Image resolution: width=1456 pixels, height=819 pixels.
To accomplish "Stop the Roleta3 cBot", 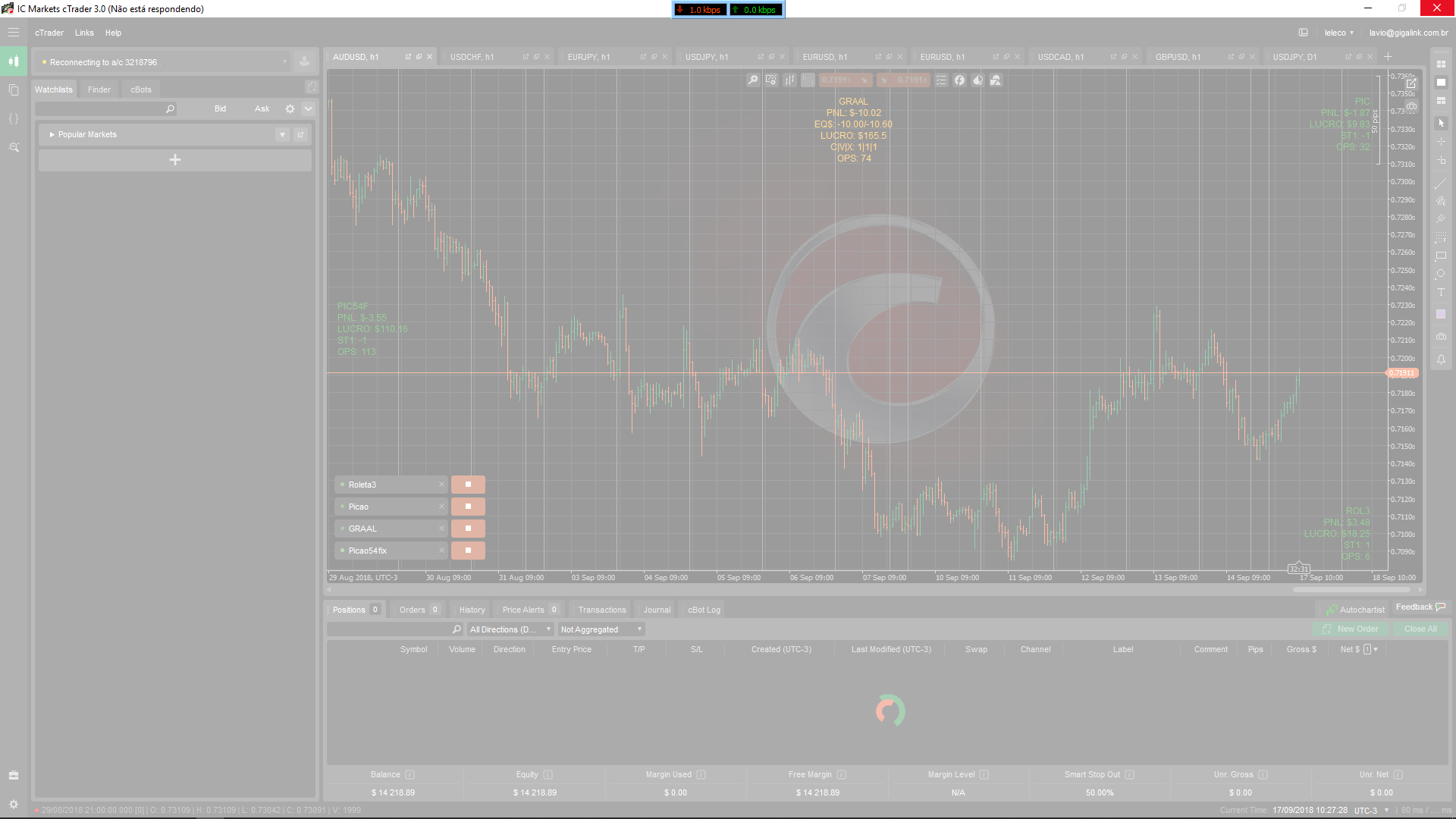I will click(468, 485).
